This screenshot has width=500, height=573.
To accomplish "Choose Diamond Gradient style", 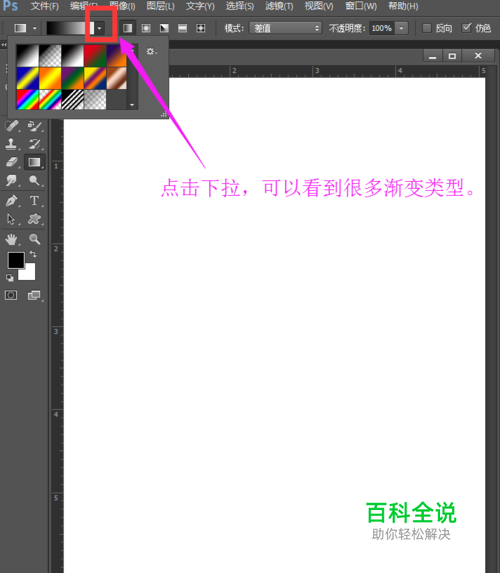I will (x=201, y=28).
